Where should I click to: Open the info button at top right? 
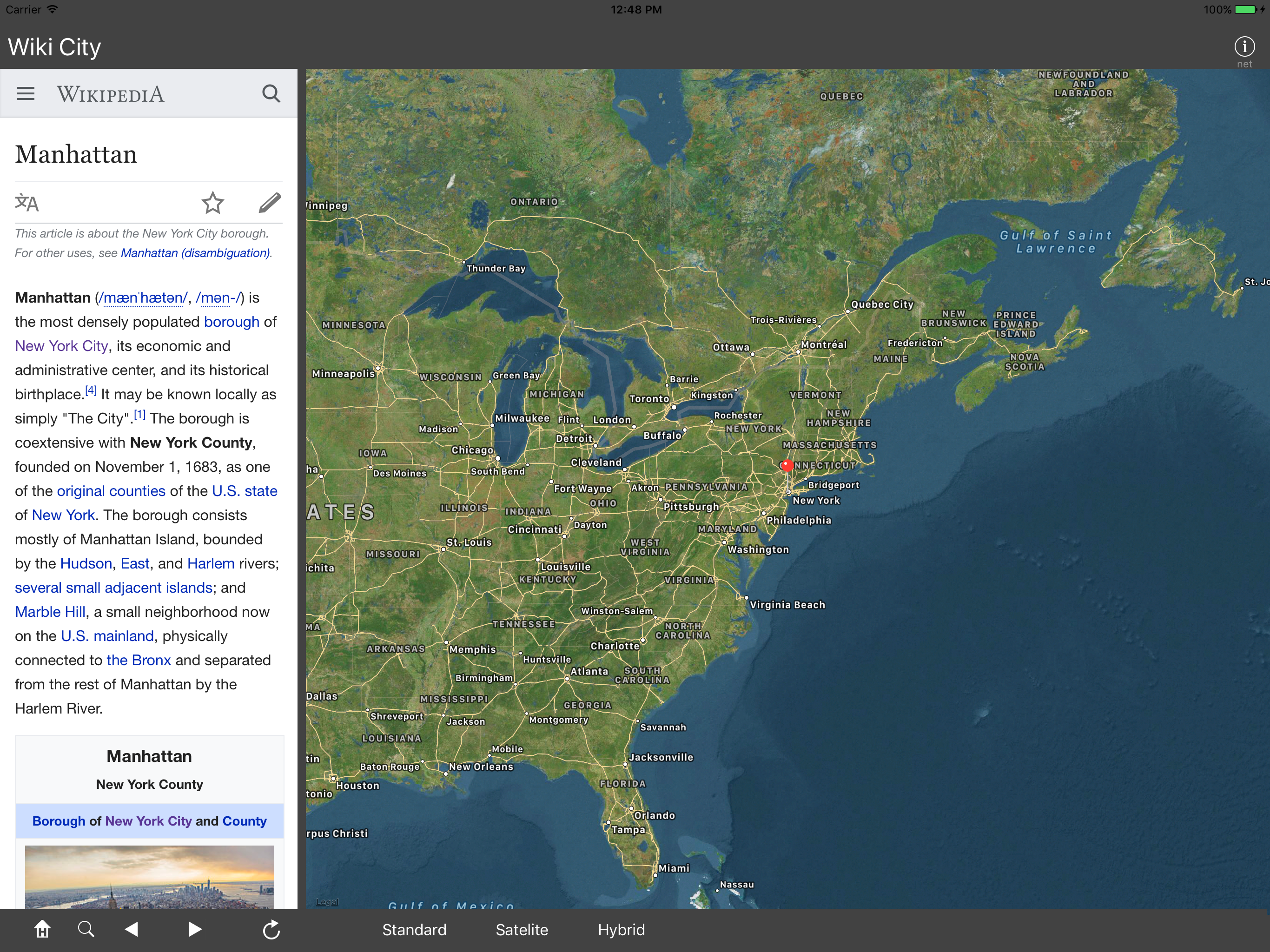click(1244, 46)
